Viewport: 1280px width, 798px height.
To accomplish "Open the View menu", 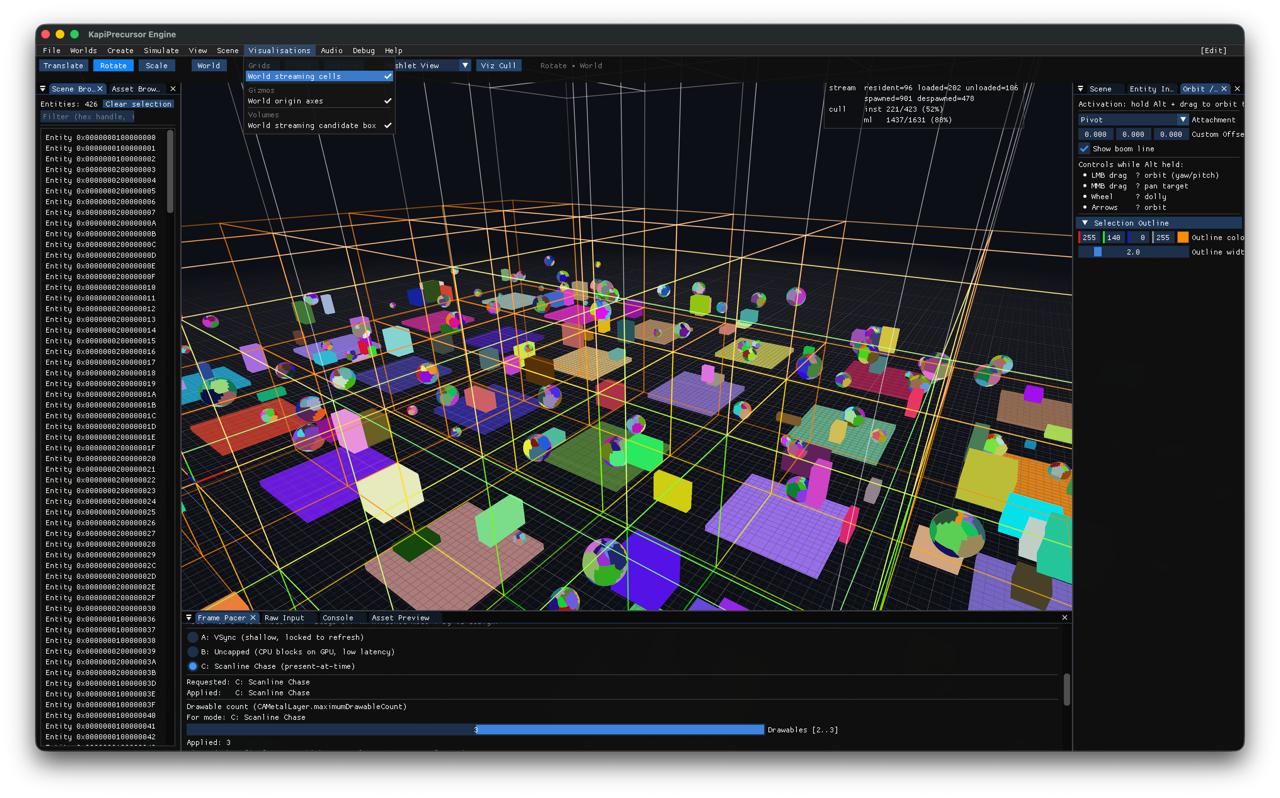I will [x=198, y=50].
